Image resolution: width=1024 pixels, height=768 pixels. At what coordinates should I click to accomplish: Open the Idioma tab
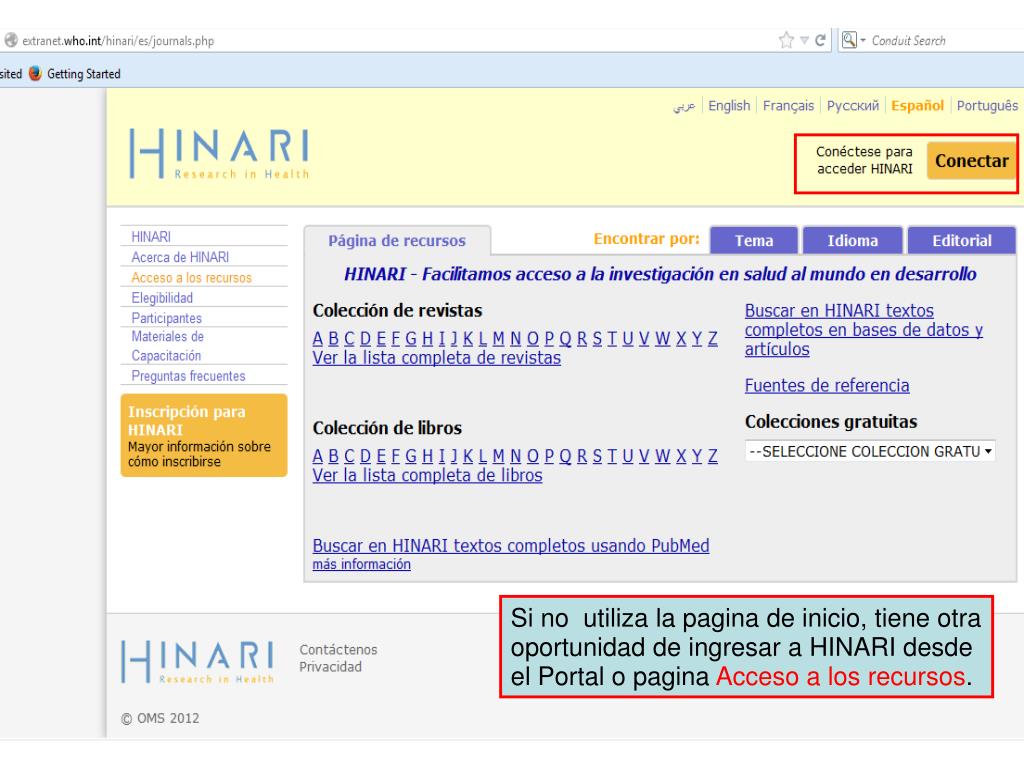point(852,240)
